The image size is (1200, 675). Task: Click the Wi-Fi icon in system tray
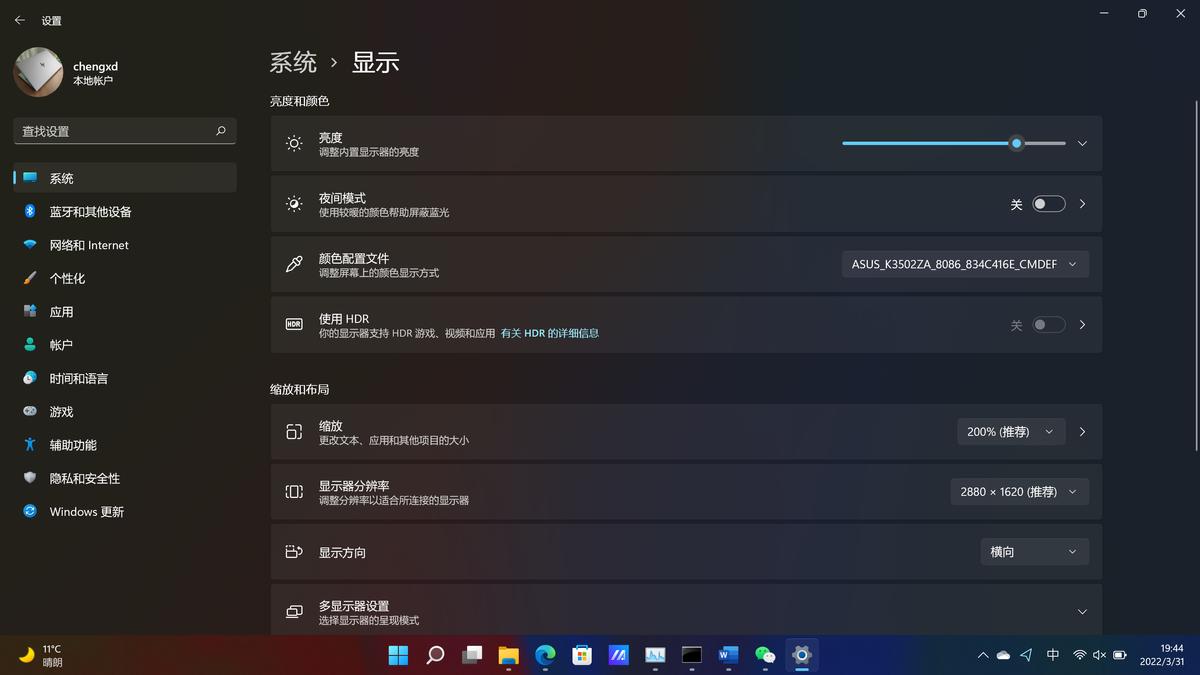tap(1080, 655)
